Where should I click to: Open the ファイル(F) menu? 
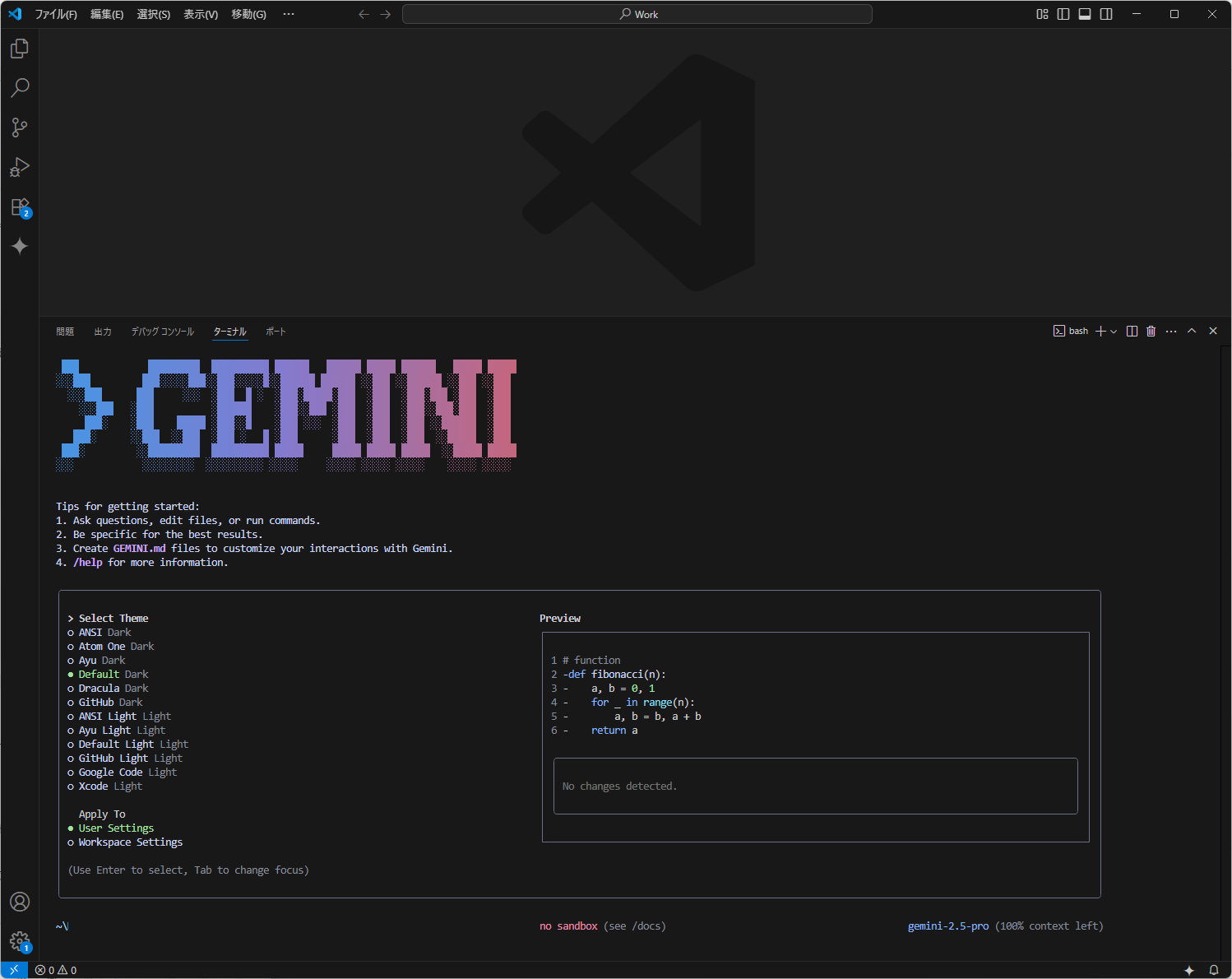click(x=56, y=14)
